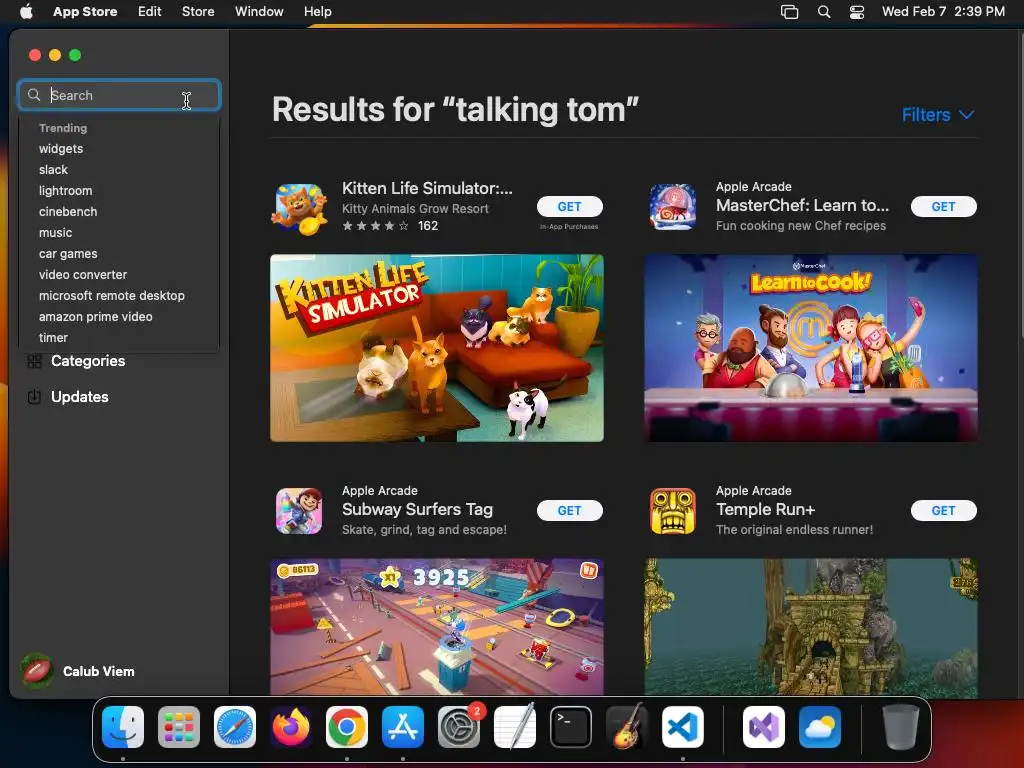The image size is (1024, 768).
Task: Select trending search 'timer'
Action: [x=53, y=338]
